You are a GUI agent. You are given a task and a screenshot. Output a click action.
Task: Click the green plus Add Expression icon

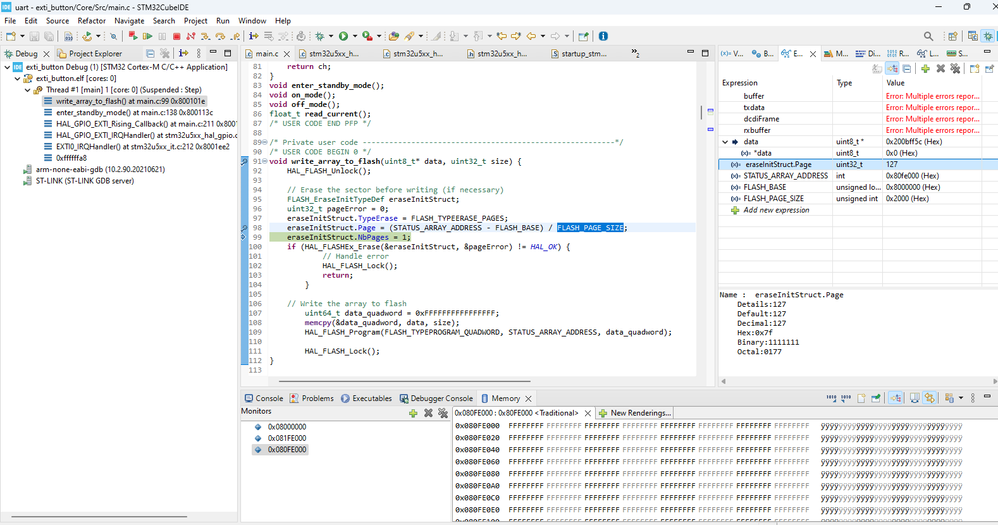pyautogui.click(x=925, y=69)
